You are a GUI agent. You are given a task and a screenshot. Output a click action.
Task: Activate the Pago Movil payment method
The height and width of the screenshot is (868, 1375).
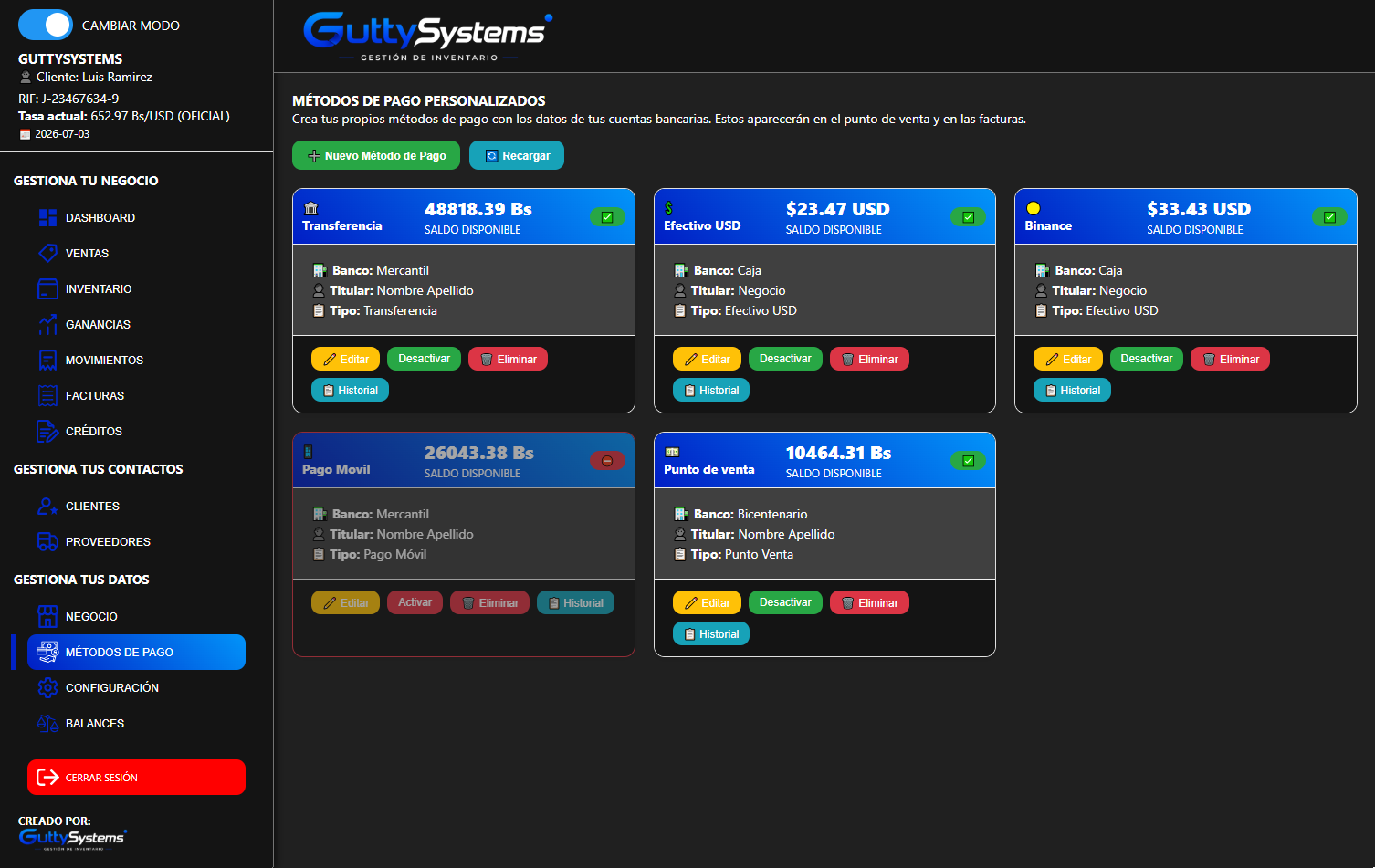[x=415, y=602]
